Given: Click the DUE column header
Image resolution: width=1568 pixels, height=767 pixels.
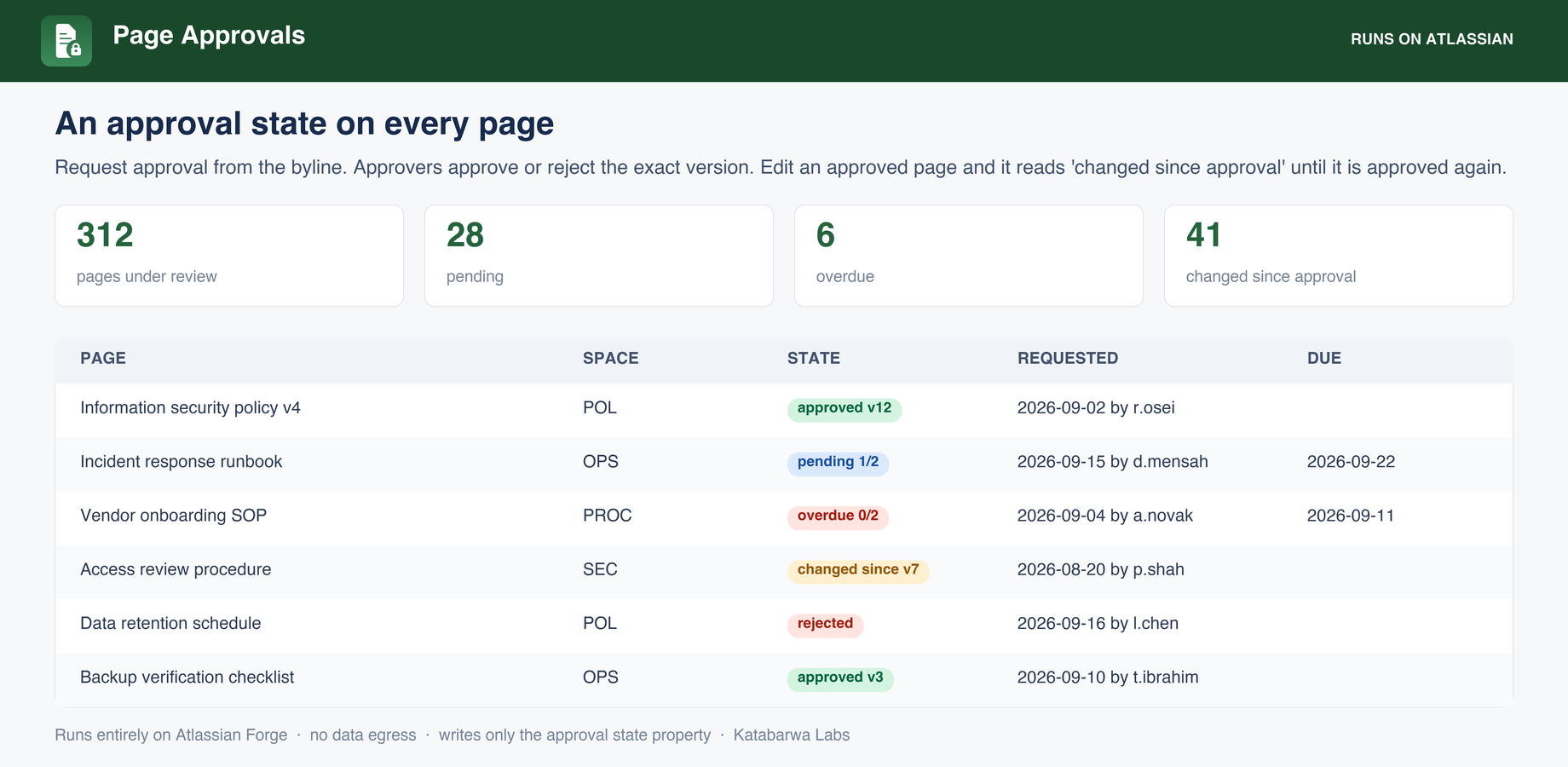Looking at the screenshot, I should click(1324, 358).
